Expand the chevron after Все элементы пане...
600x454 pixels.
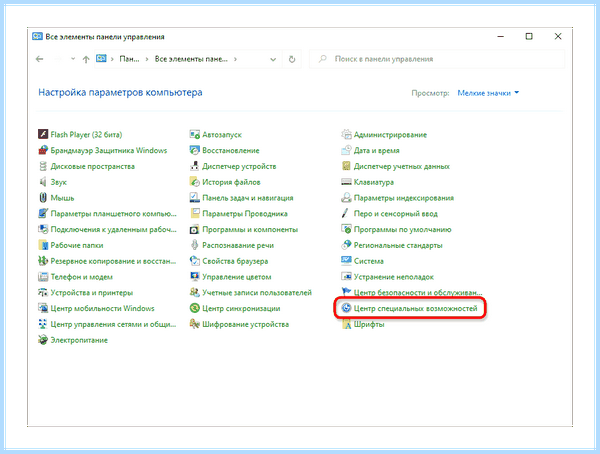coord(235,59)
